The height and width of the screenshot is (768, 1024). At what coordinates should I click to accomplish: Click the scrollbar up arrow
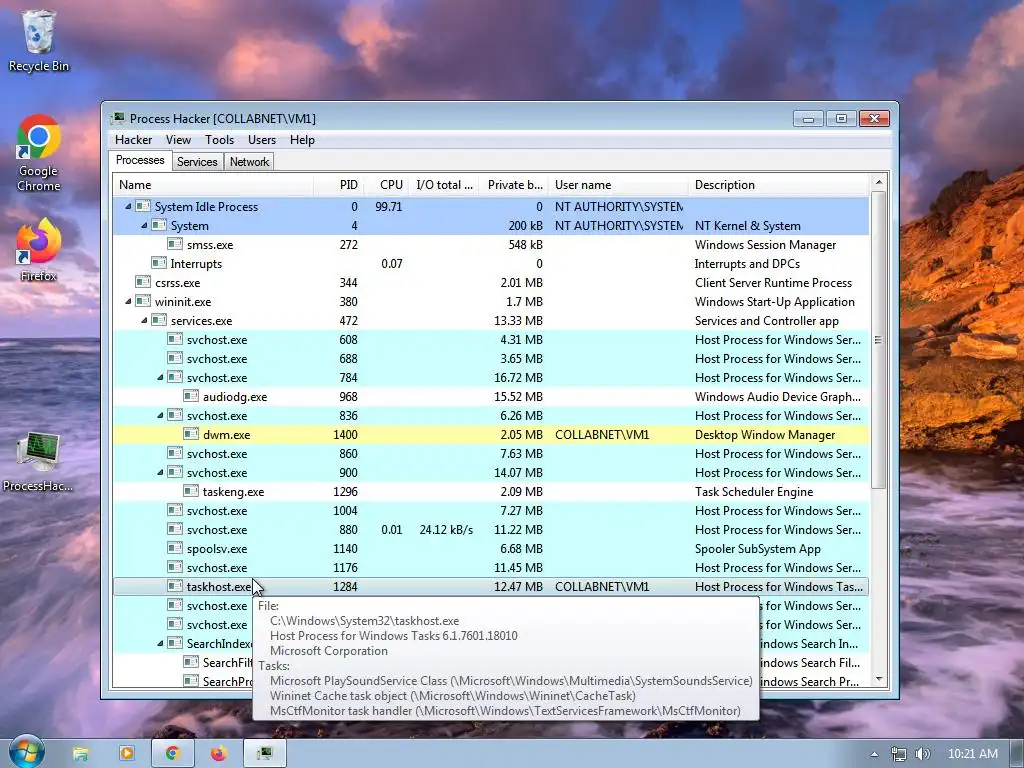[878, 182]
